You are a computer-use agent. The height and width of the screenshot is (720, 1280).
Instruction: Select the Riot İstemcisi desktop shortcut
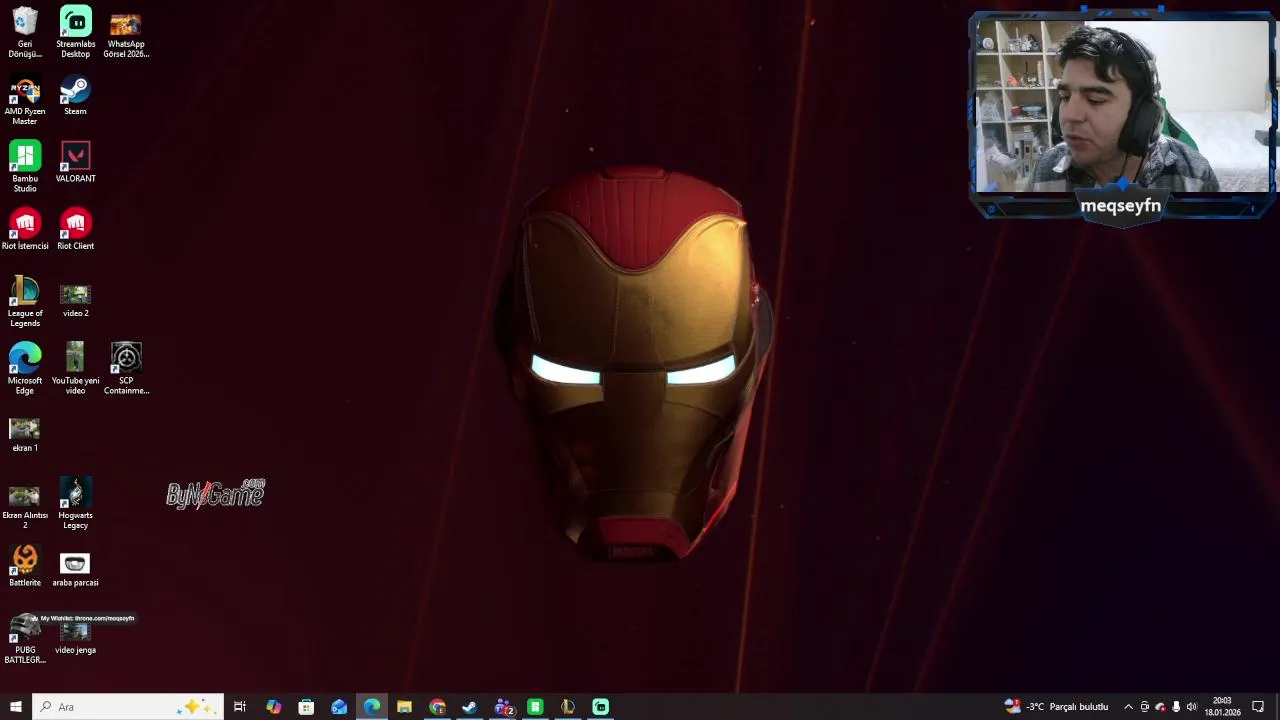coord(25,230)
